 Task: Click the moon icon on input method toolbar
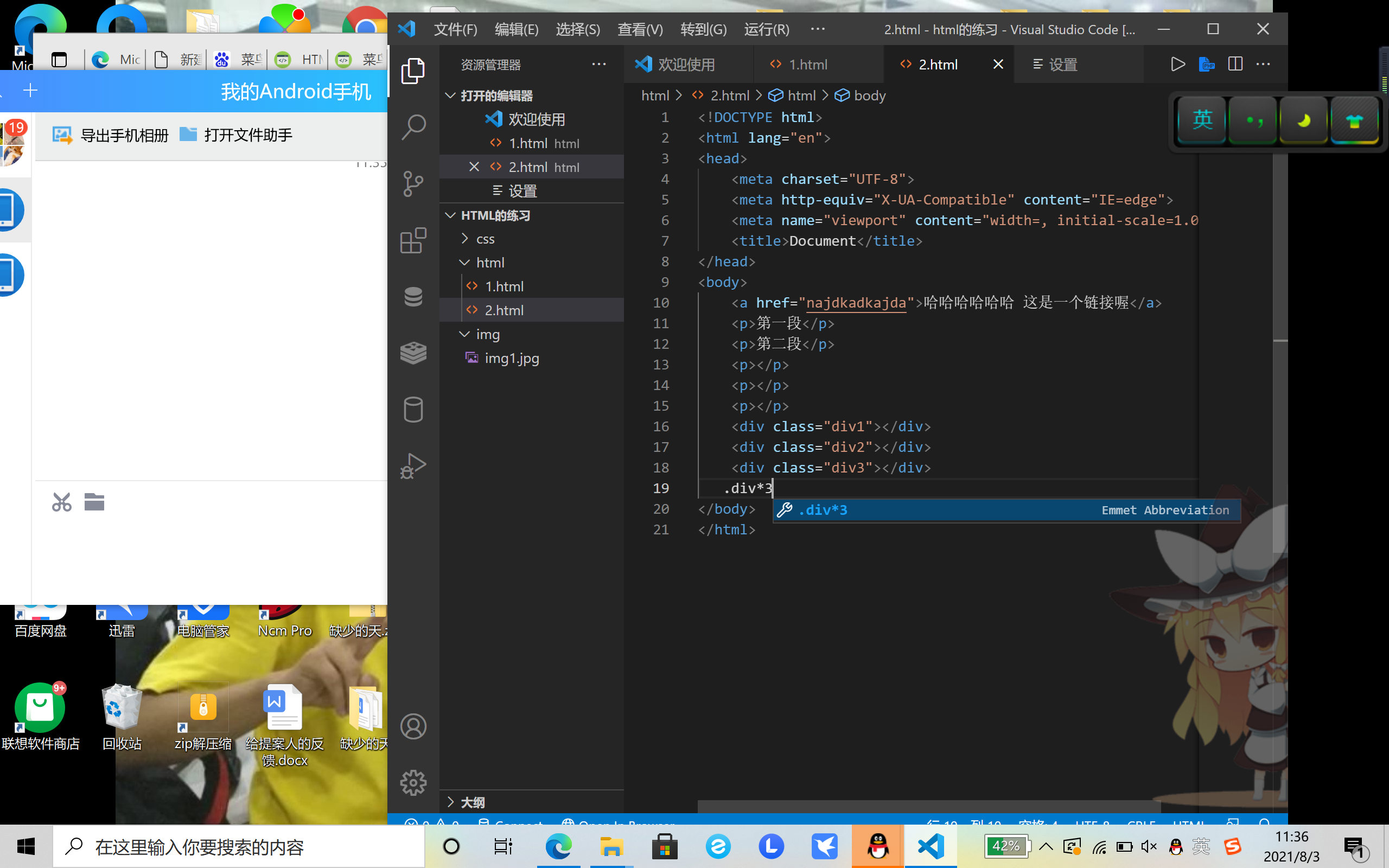point(1303,121)
